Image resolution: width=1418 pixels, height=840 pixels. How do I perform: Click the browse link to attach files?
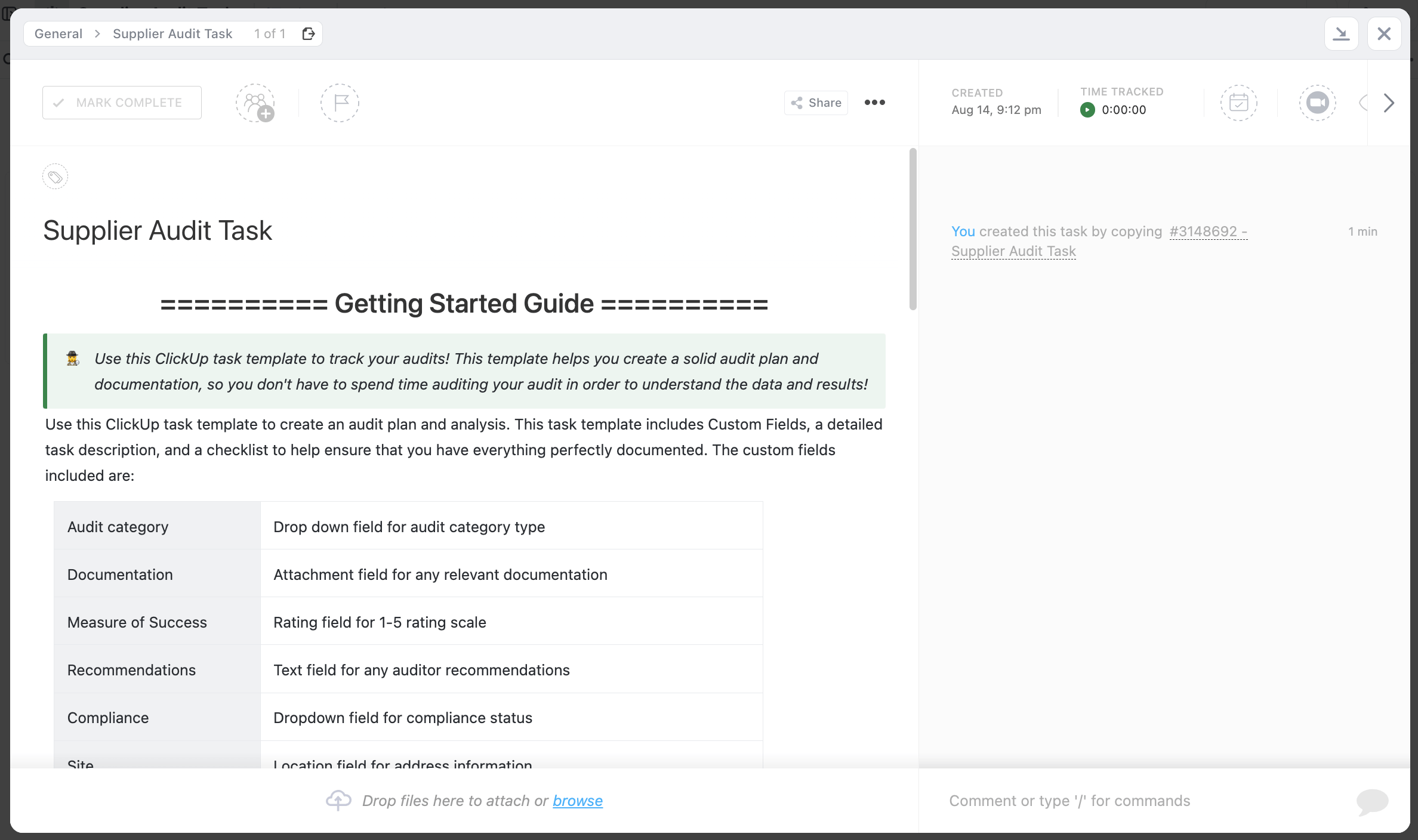pos(577,801)
